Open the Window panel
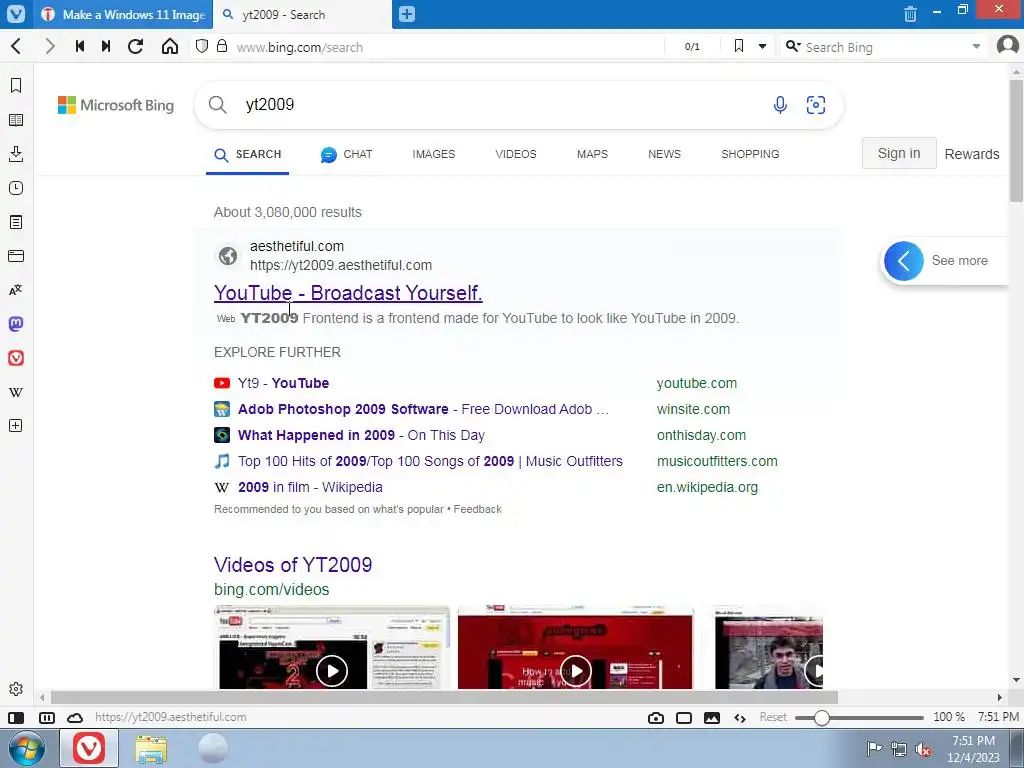 16,256
